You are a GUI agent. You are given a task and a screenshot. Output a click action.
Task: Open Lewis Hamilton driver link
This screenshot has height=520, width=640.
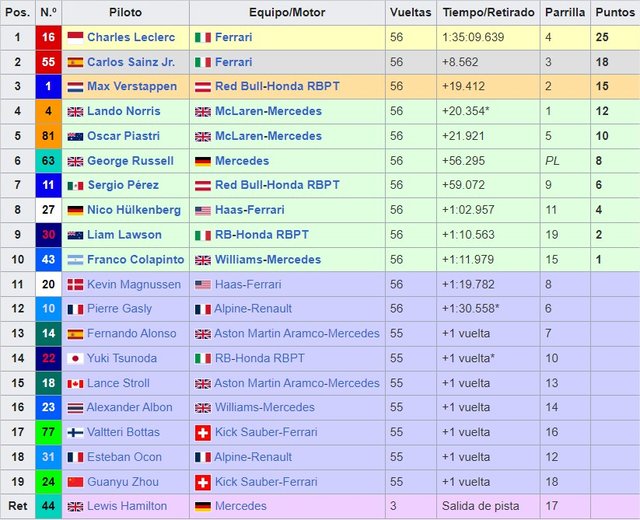click(127, 506)
